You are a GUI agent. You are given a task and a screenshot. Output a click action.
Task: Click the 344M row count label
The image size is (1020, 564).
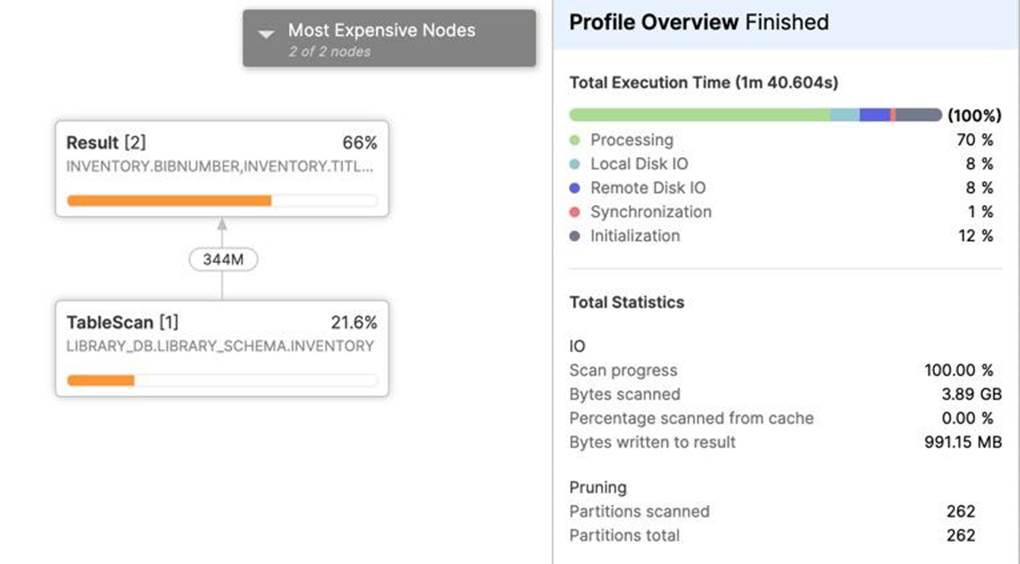pyautogui.click(x=222, y=260)
